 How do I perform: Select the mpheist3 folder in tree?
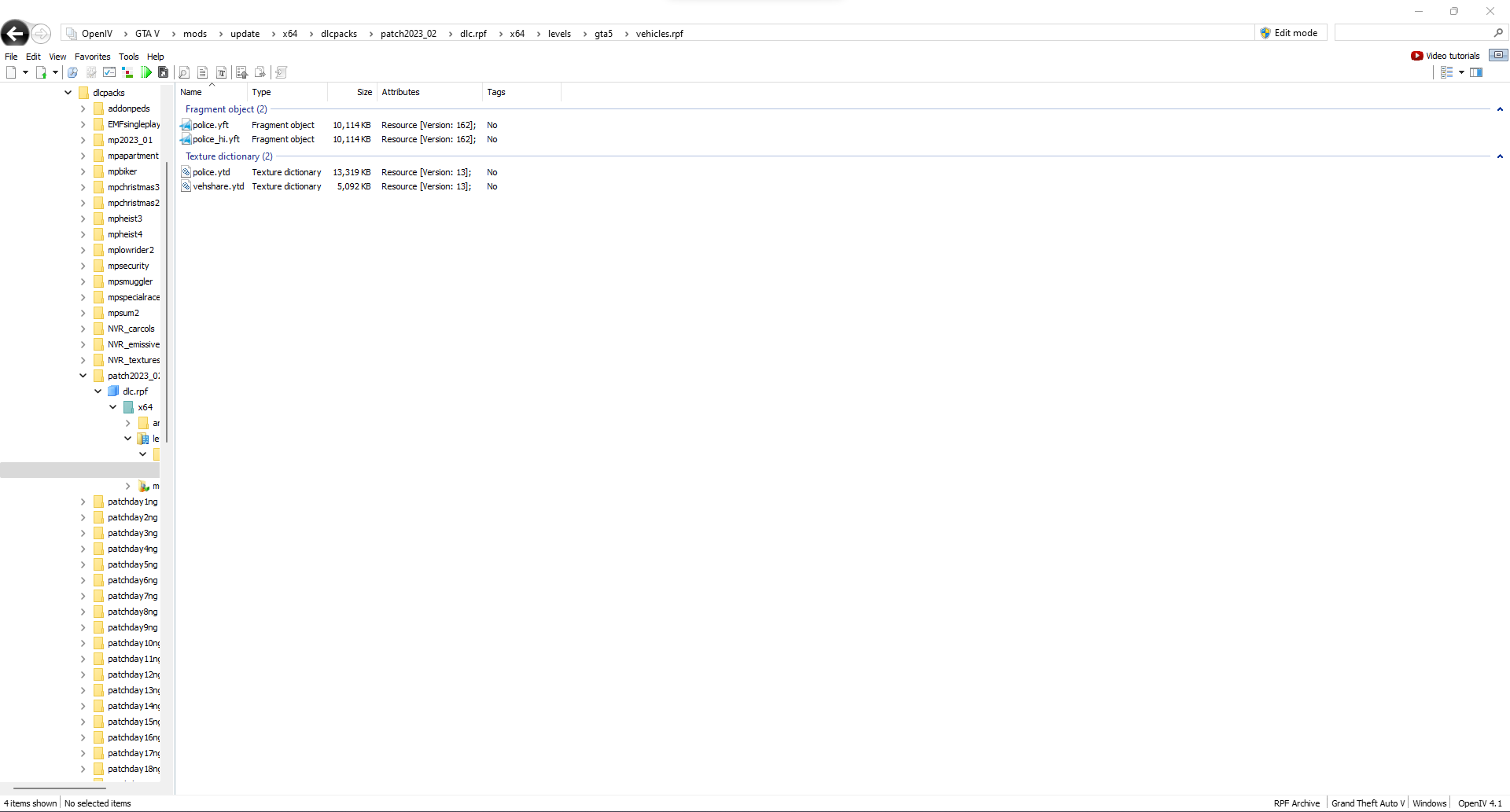tap(125, 219)
